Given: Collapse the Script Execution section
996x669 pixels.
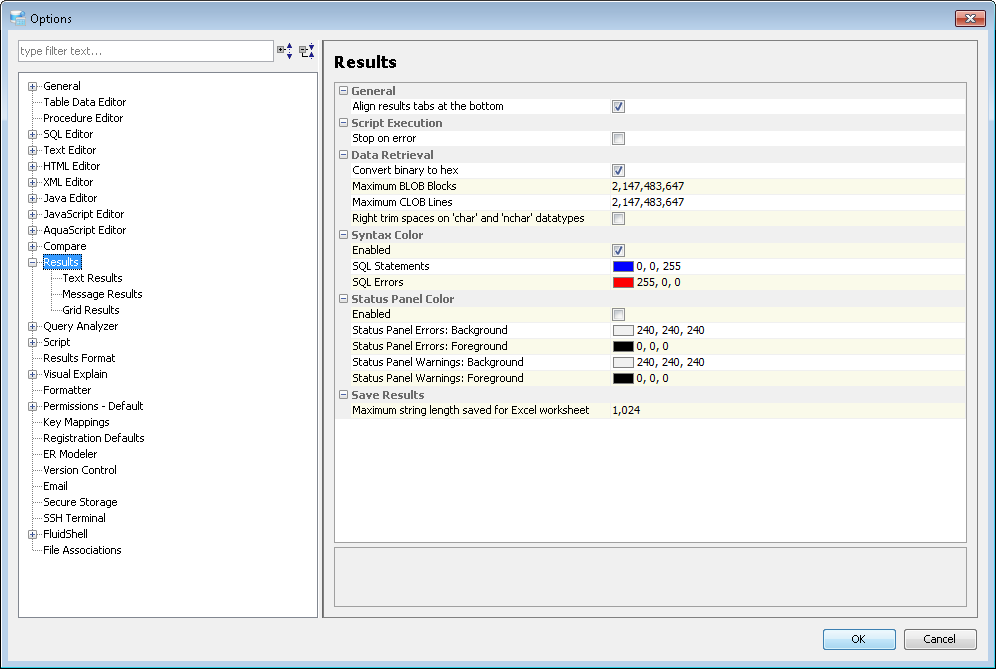Looking at the screenshot, I should point(344,123).
